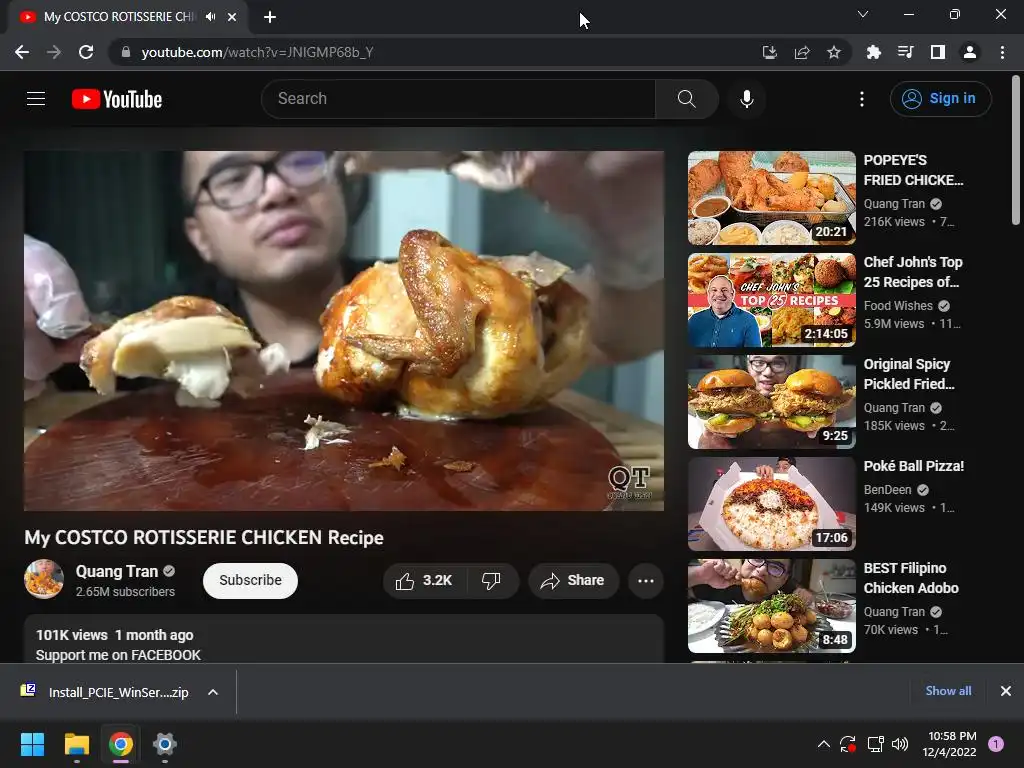Click the YouTube search input field
Screen dimensions: 1024x768
point(458,99)
